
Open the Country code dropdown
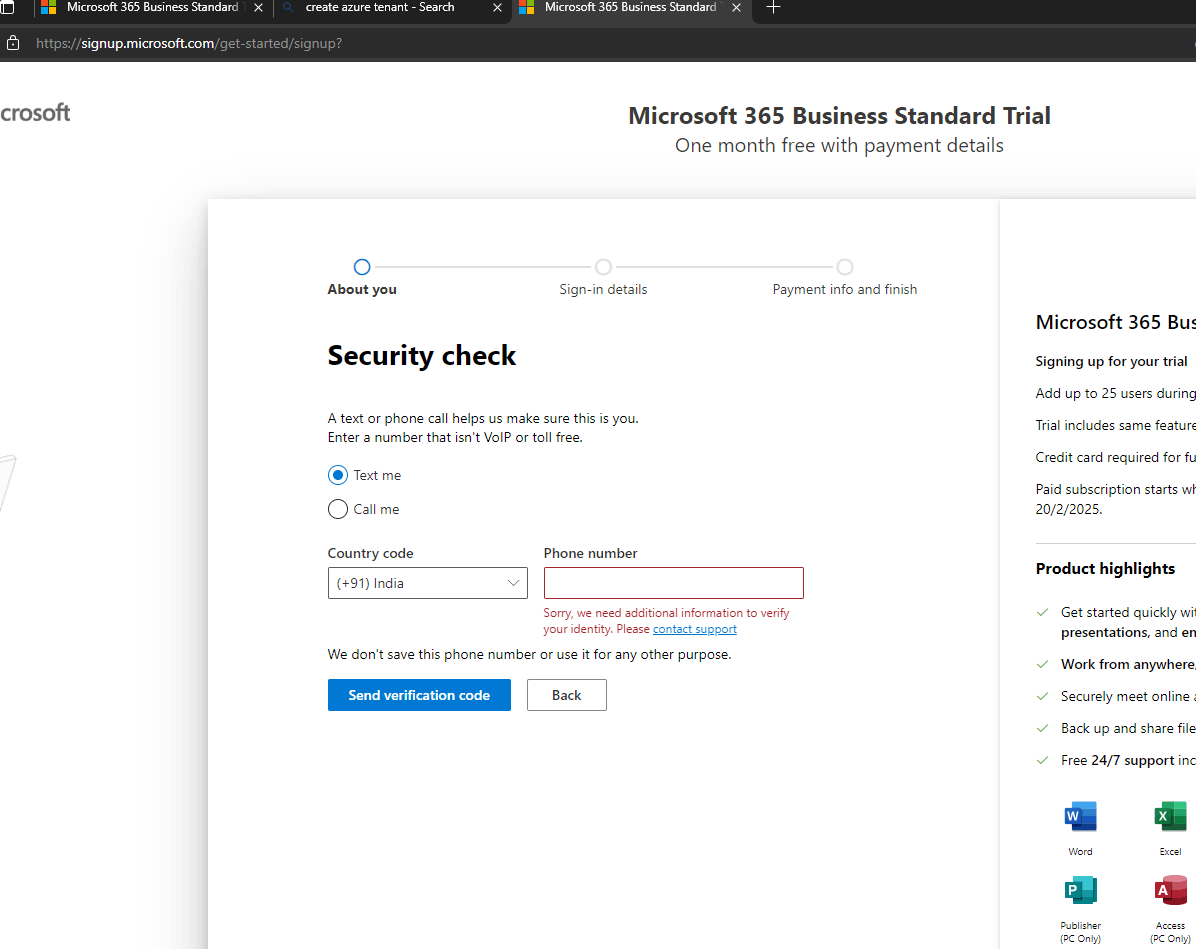tap(427, 583)
